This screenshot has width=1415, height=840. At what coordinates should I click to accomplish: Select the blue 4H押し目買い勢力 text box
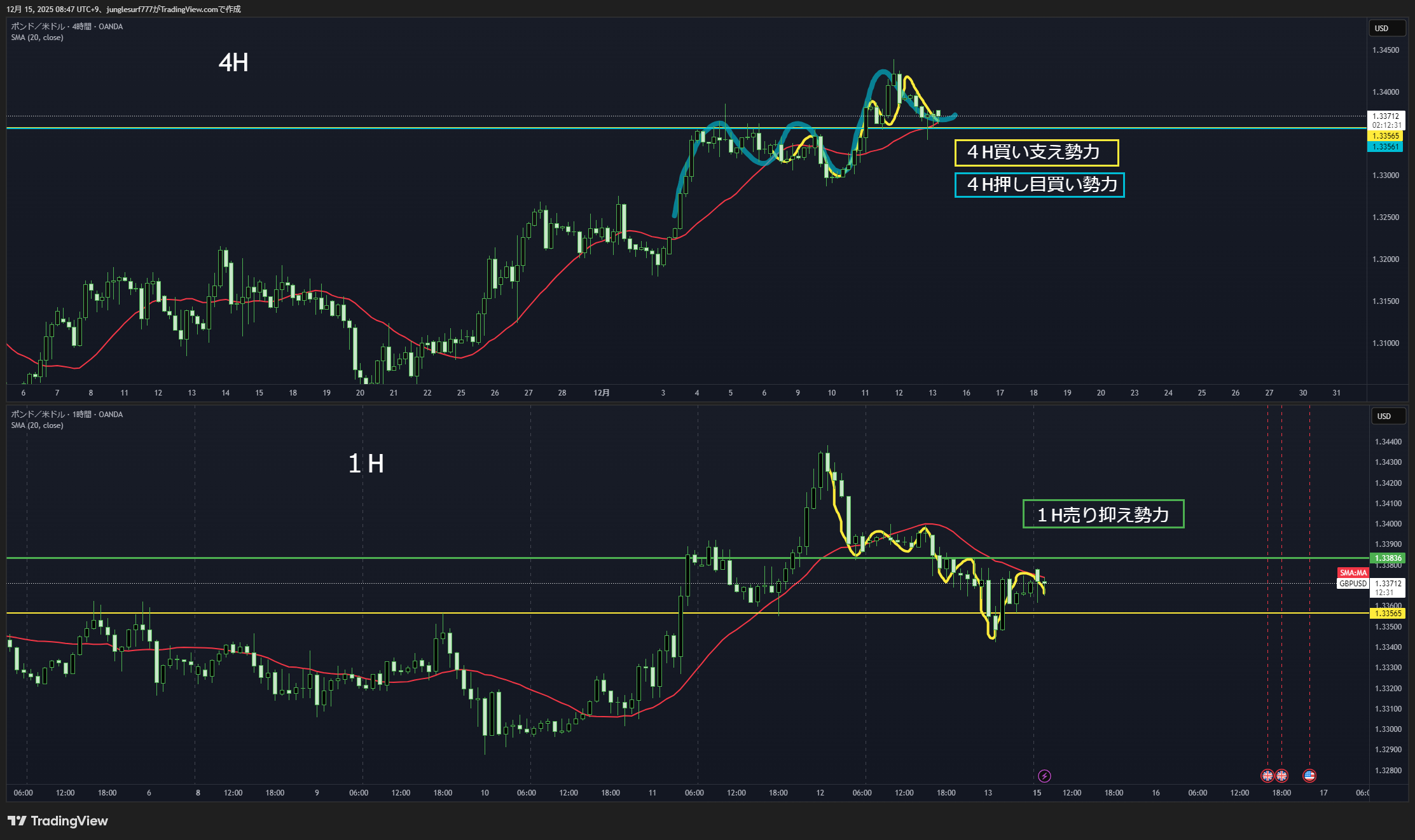pos(1039,185)
